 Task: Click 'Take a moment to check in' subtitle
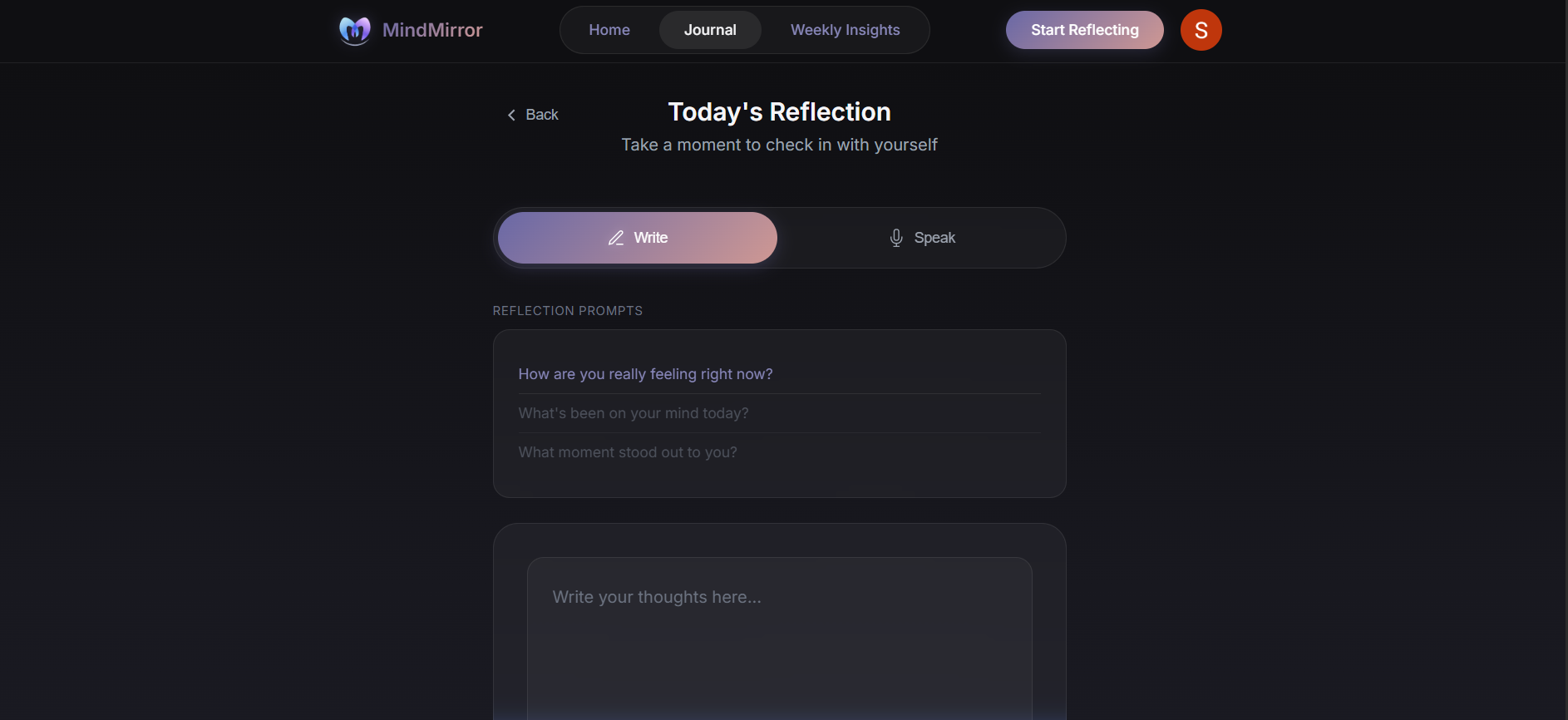pyautogui.click(x=780, y=145)
